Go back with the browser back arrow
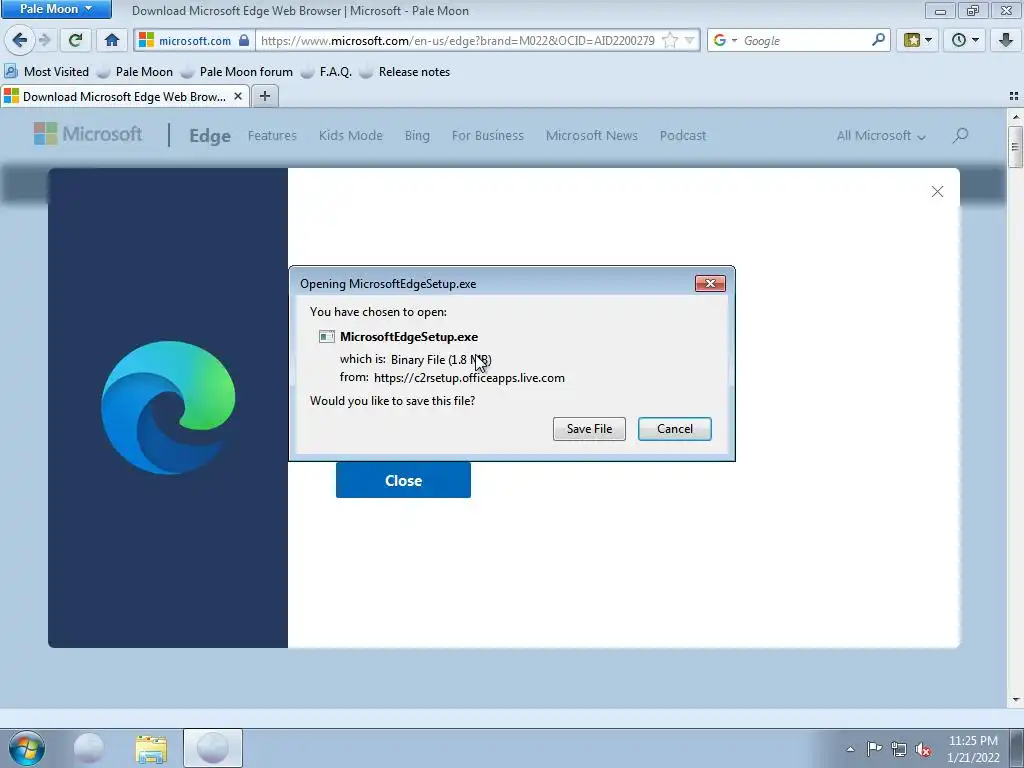 [20, 40]
